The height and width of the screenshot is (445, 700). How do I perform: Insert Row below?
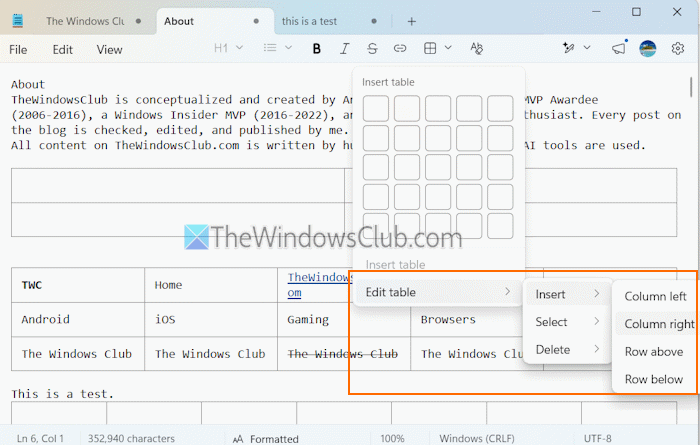pos(655,379)
